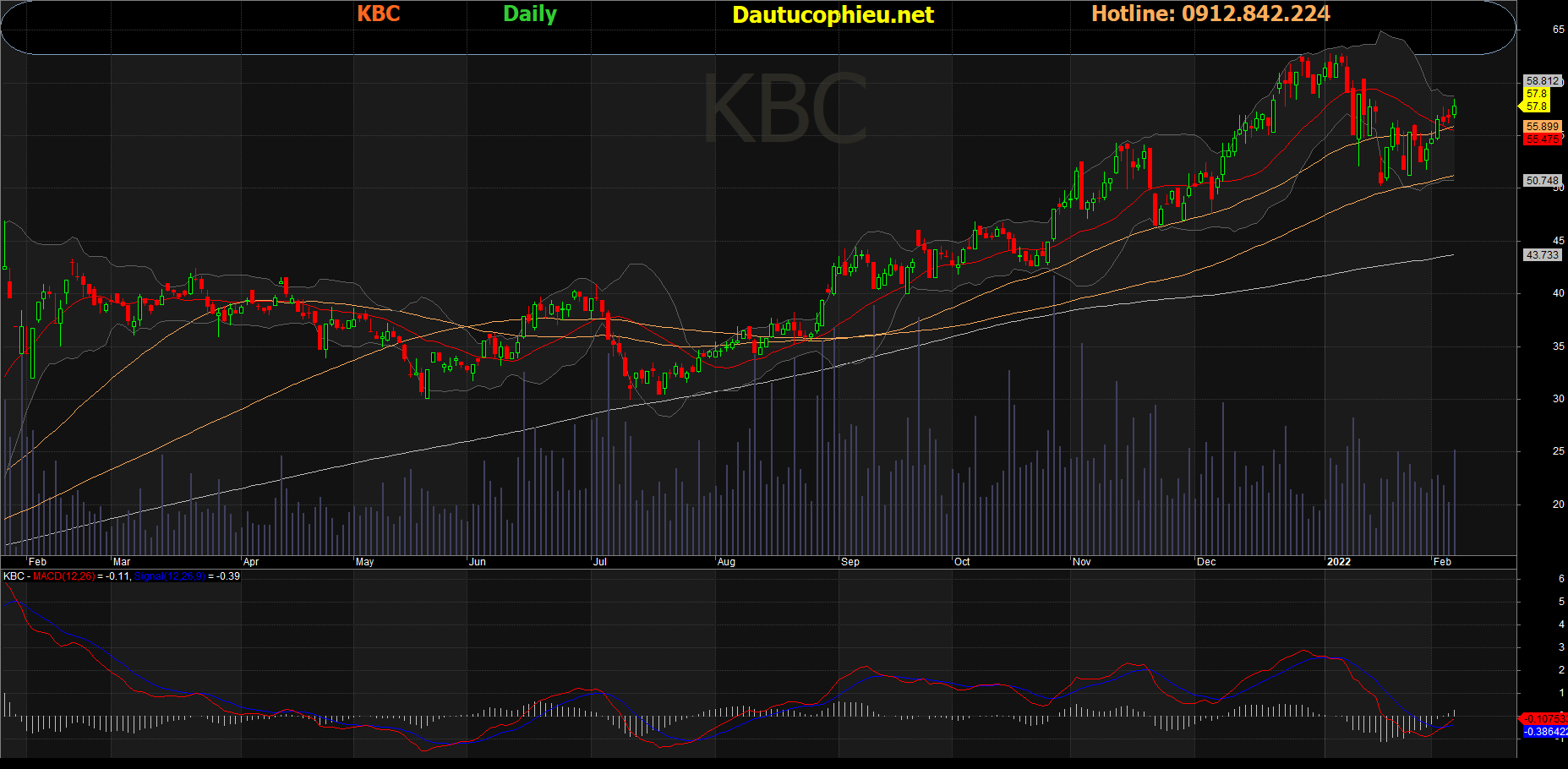Click the 58.812 upper band price tag

coord(1542,81)
